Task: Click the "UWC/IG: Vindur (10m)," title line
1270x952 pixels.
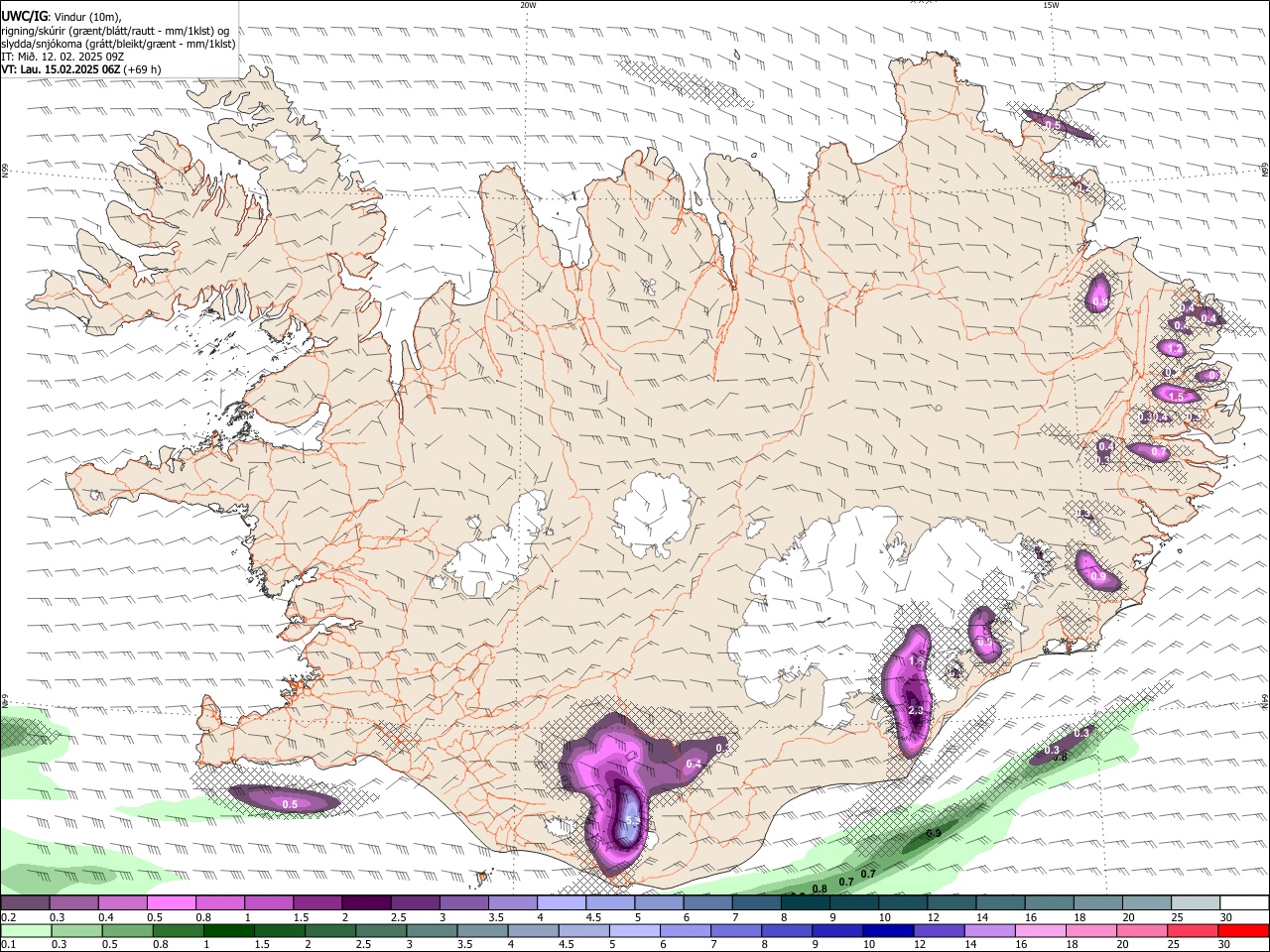Action: point(62,16)
